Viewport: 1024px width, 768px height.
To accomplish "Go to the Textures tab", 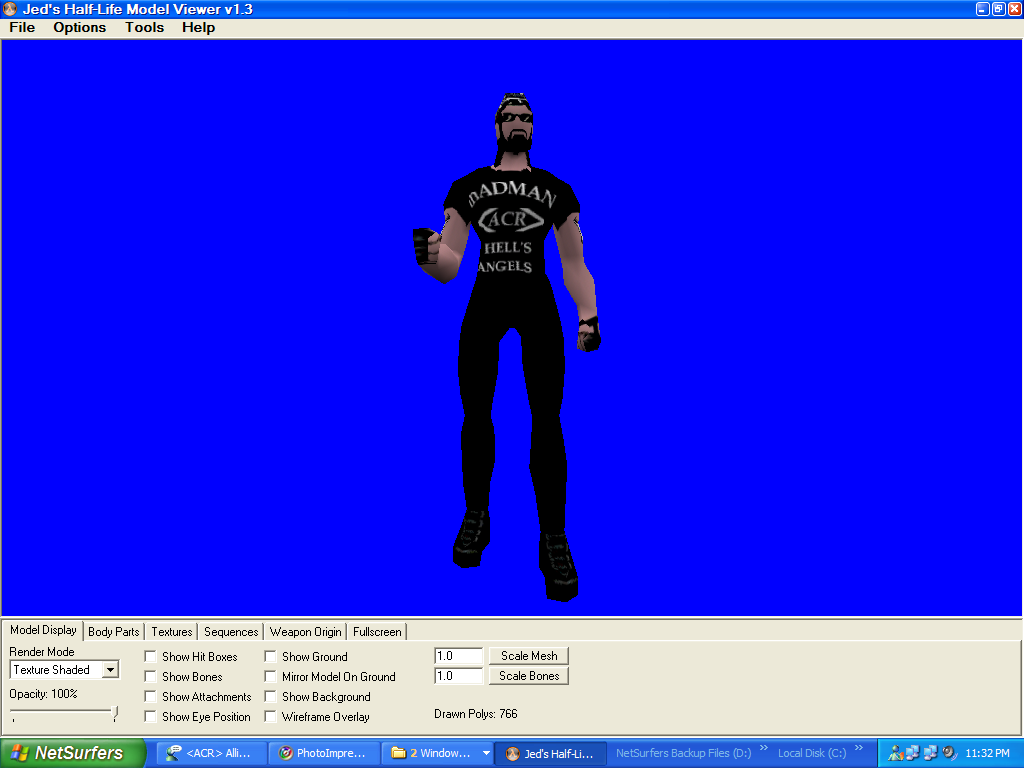I will point(172,632).
